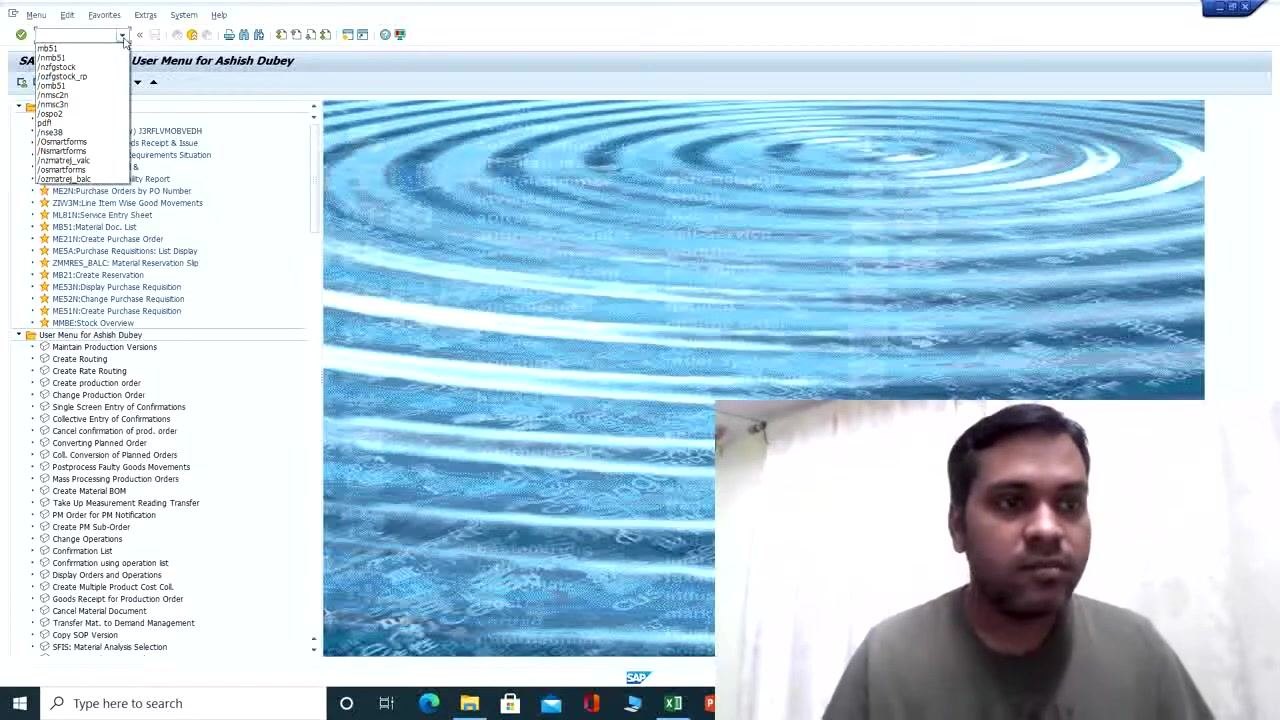Open Microsoft Store from the taskbar

pos(510,703)
